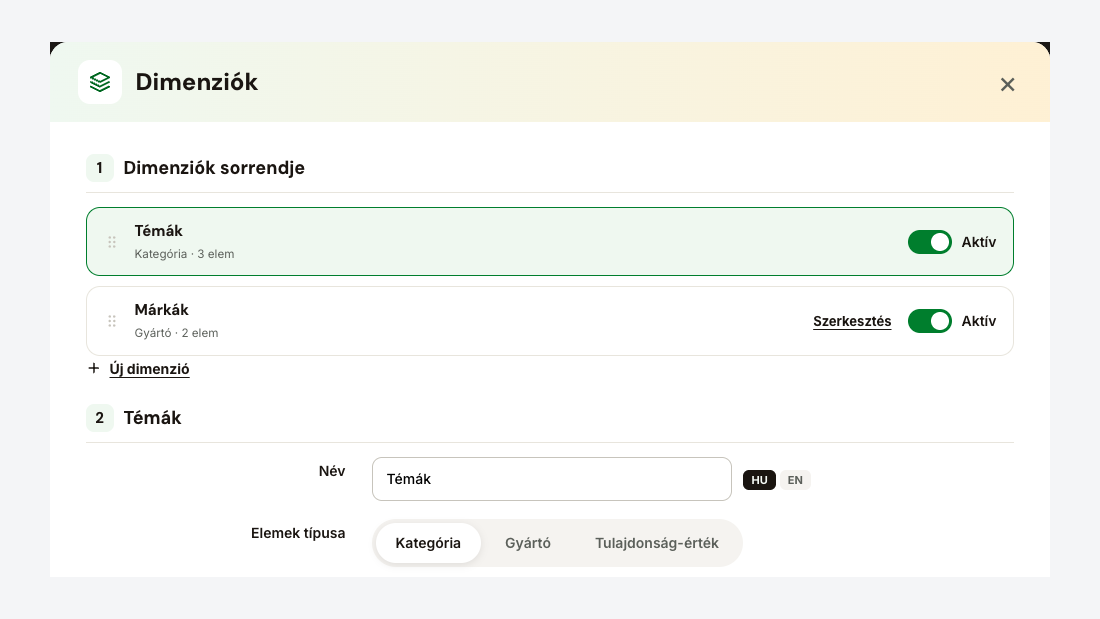Click the Aktív label in Márkák row
This screenshot has width=1100, height=619.
pos(979,321)
